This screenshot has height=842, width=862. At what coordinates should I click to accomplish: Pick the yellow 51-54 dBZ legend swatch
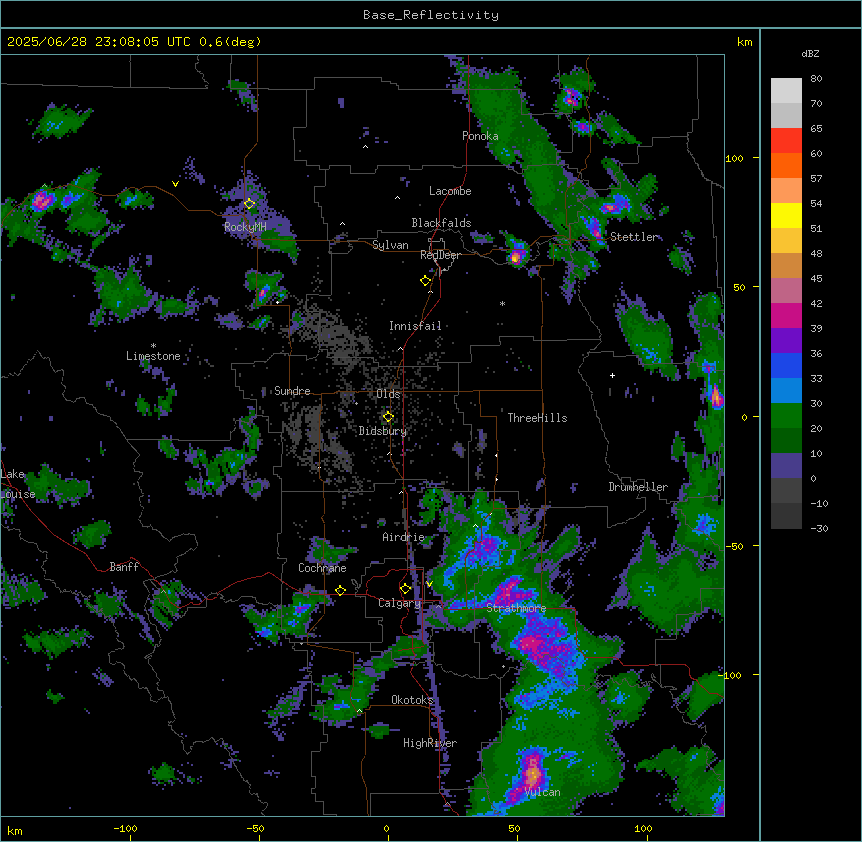786,215
